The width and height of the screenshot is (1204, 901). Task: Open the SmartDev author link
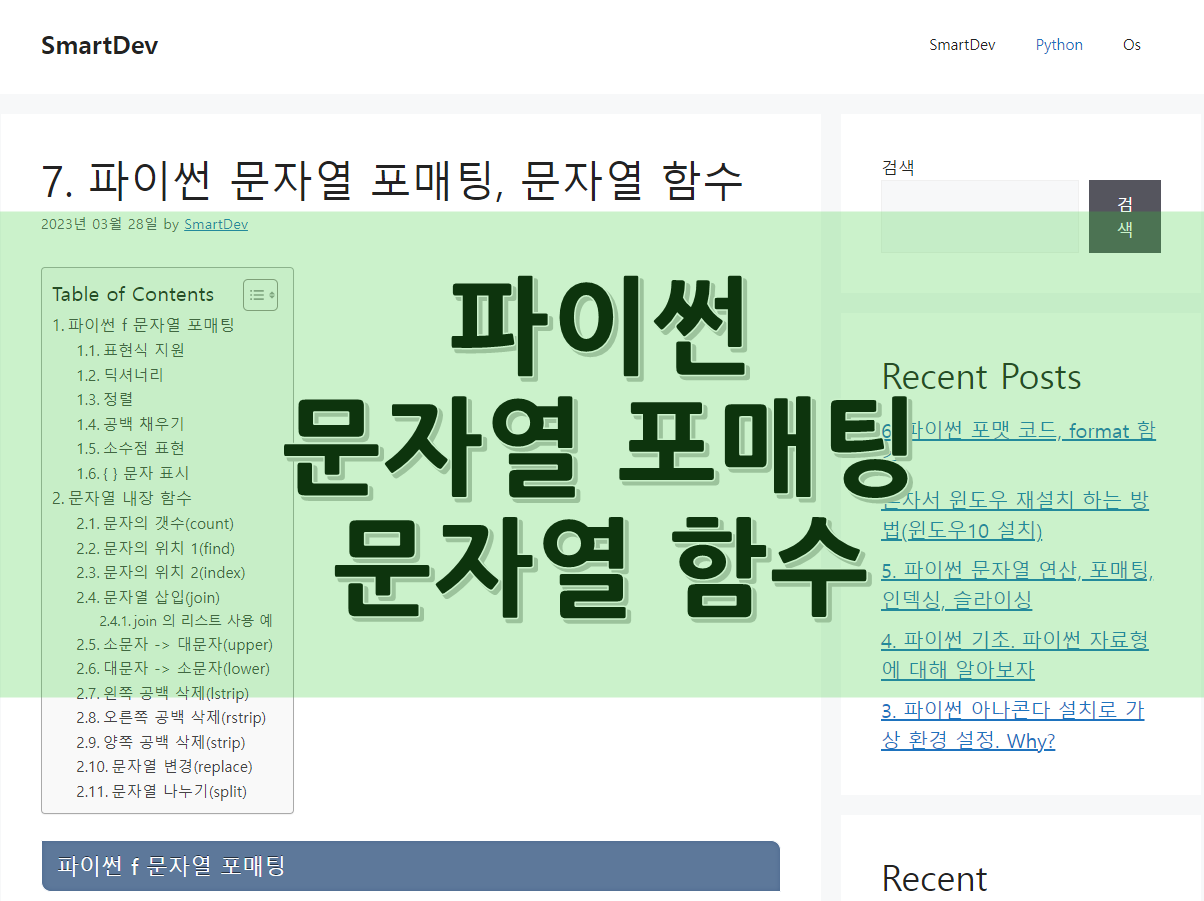[216, 225]
